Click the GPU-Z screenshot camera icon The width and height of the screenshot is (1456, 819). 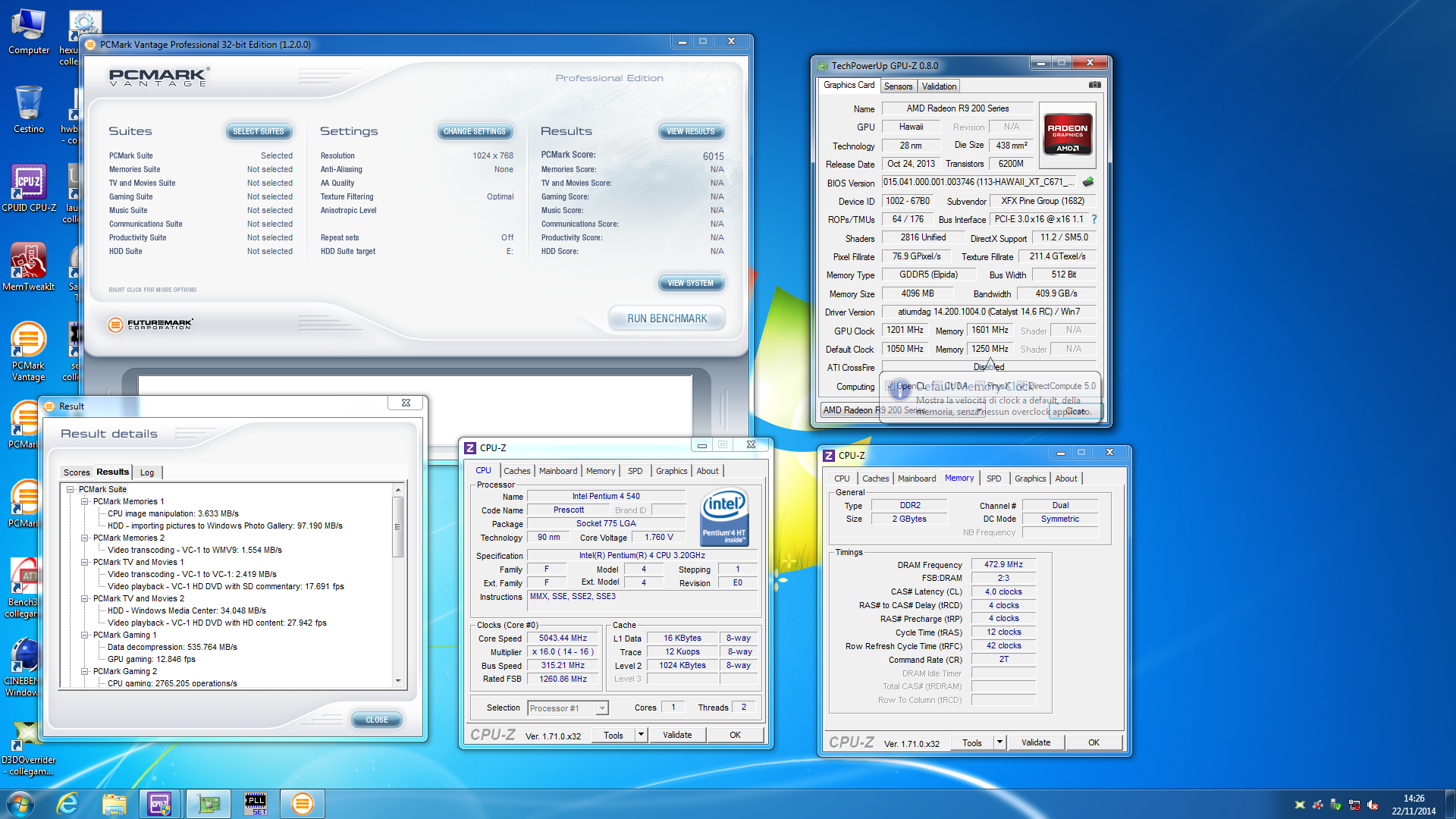pyautogui.click(x=1094, y=85)
